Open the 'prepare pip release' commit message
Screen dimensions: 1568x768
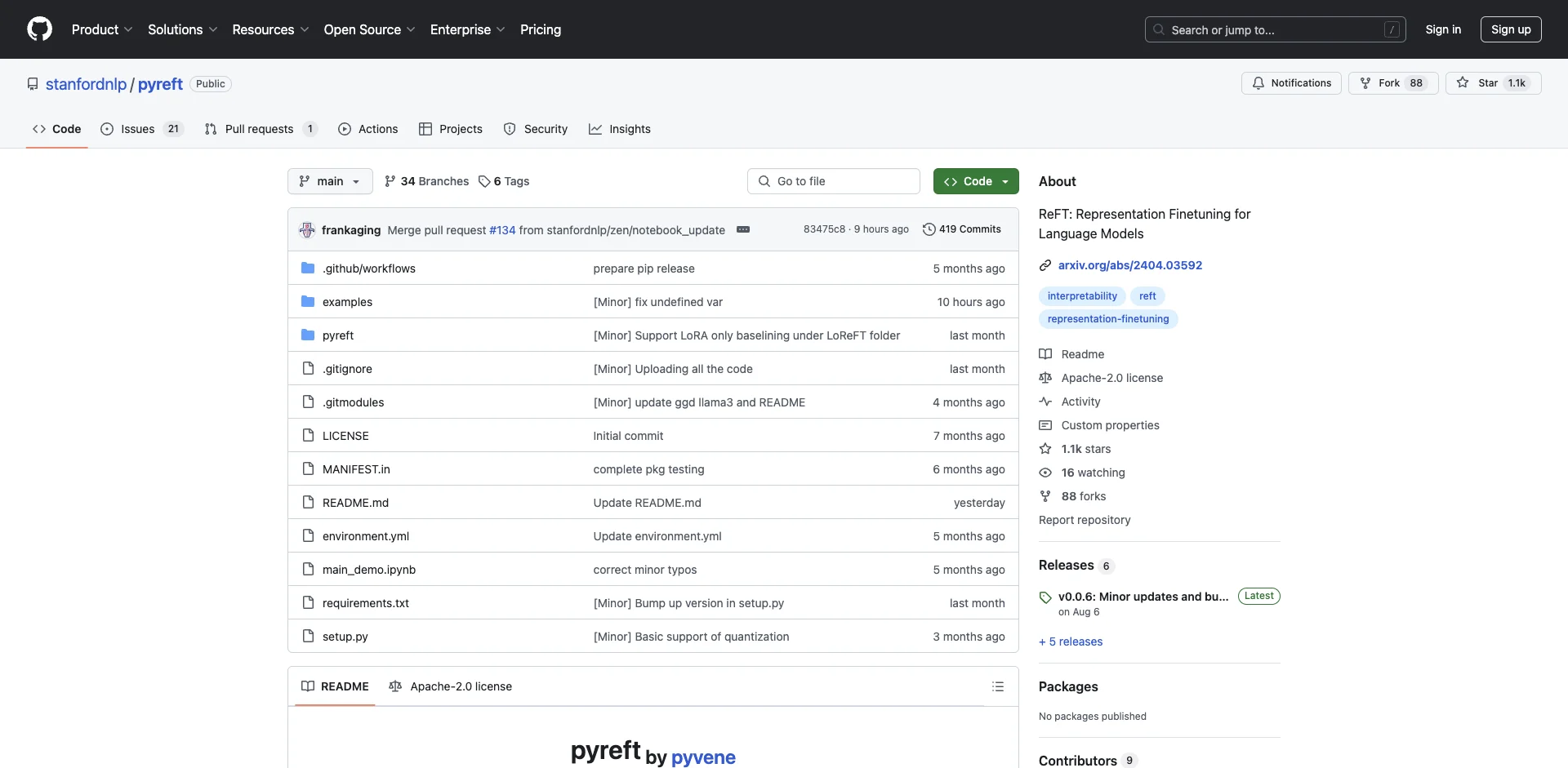coord(644,269)
